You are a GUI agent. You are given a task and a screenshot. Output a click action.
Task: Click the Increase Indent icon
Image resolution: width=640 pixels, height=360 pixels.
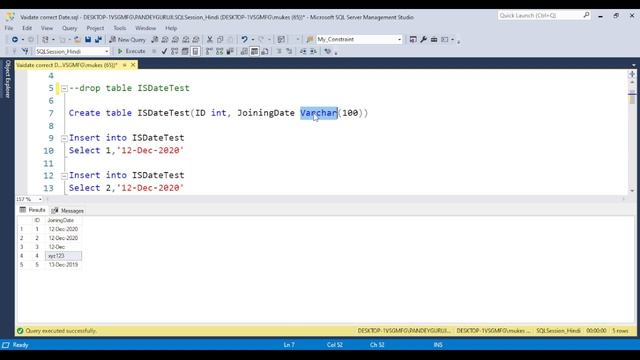point(313,51)
